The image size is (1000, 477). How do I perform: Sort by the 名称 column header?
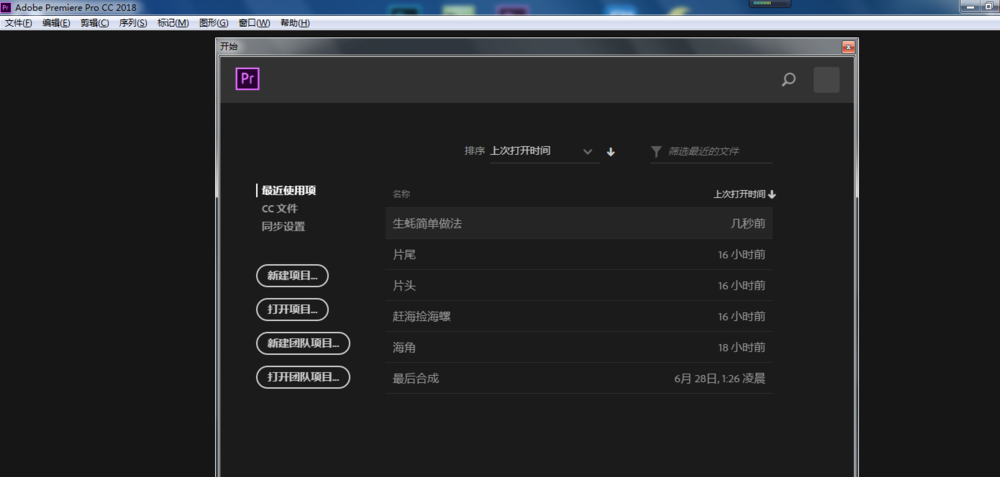click(x=401, y=194)
